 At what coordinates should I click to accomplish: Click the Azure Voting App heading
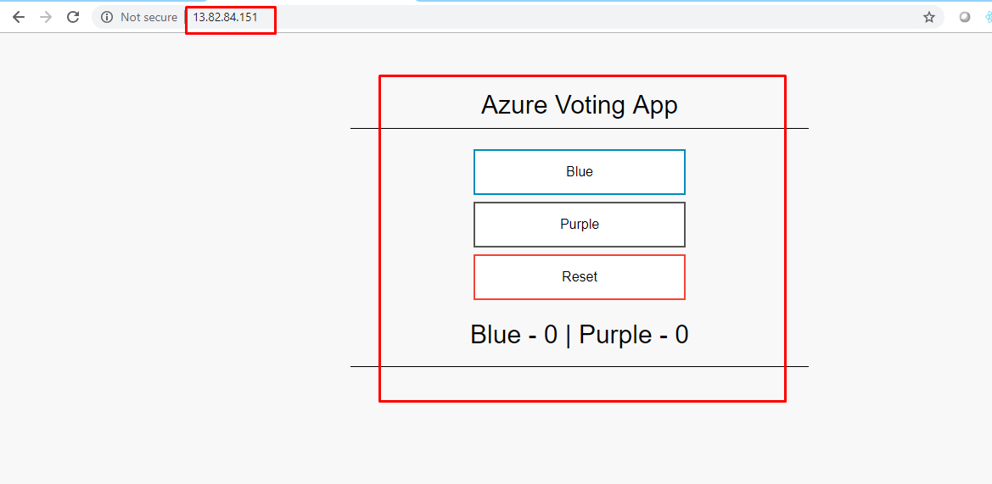(x=580, y=105)
